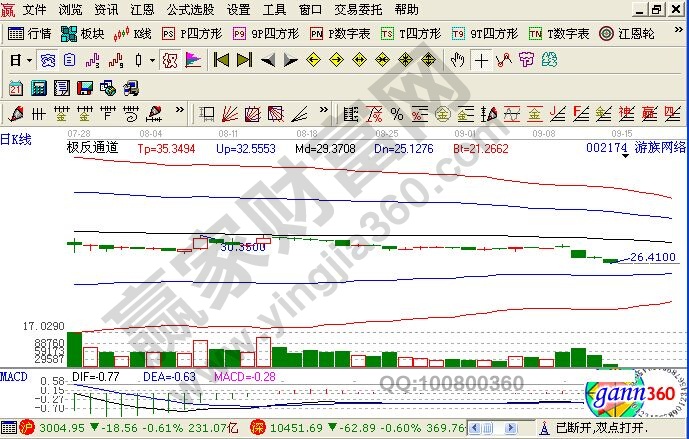Screen dimensions: 689x439
Task: Select the purple step-line 3 icon
Action: click(x=92, y=60)
